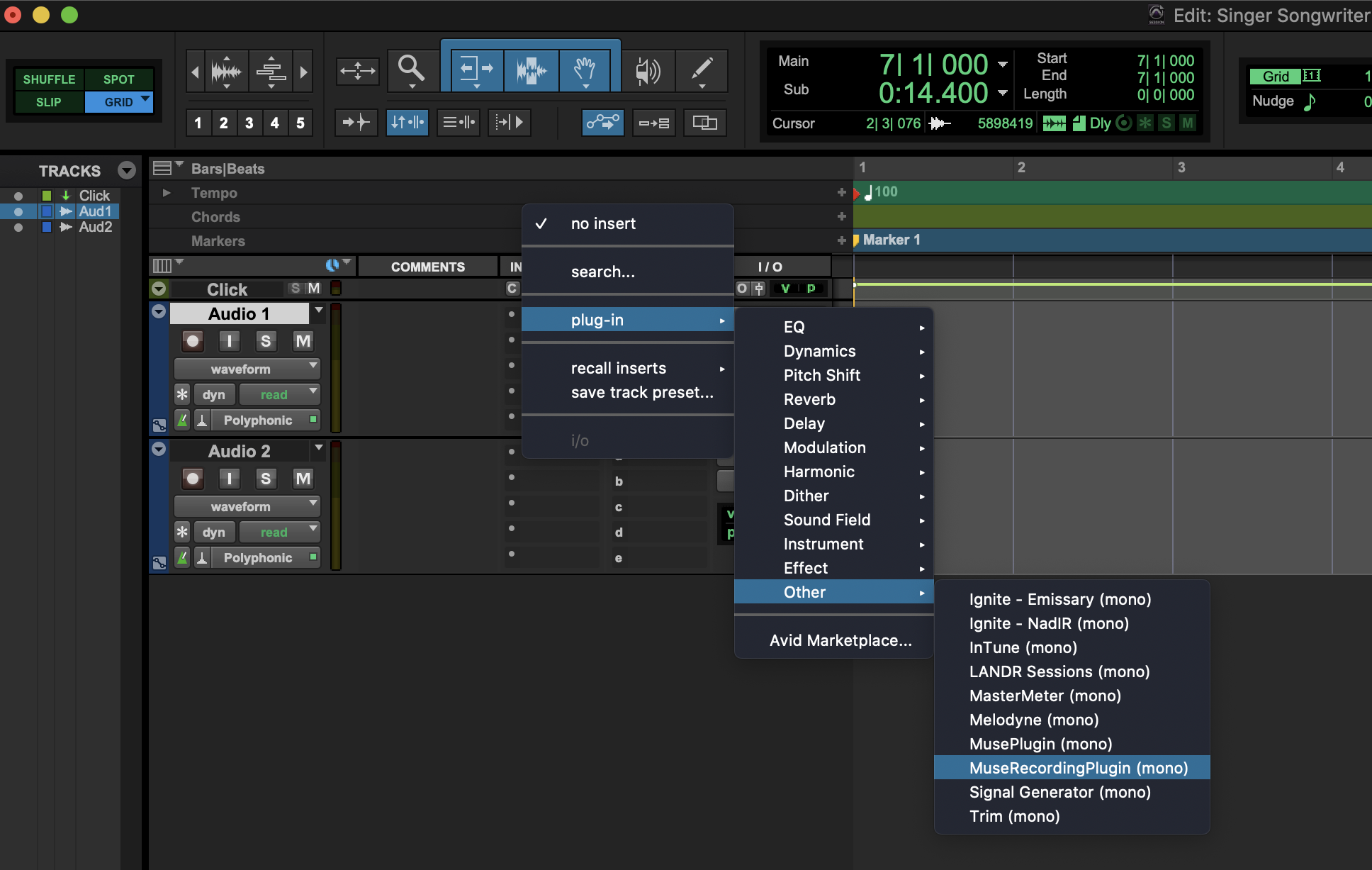Open the read automation mode dropdown on Audio 2
Viewport: 1372px width, 870px height.
coord(279,532)
